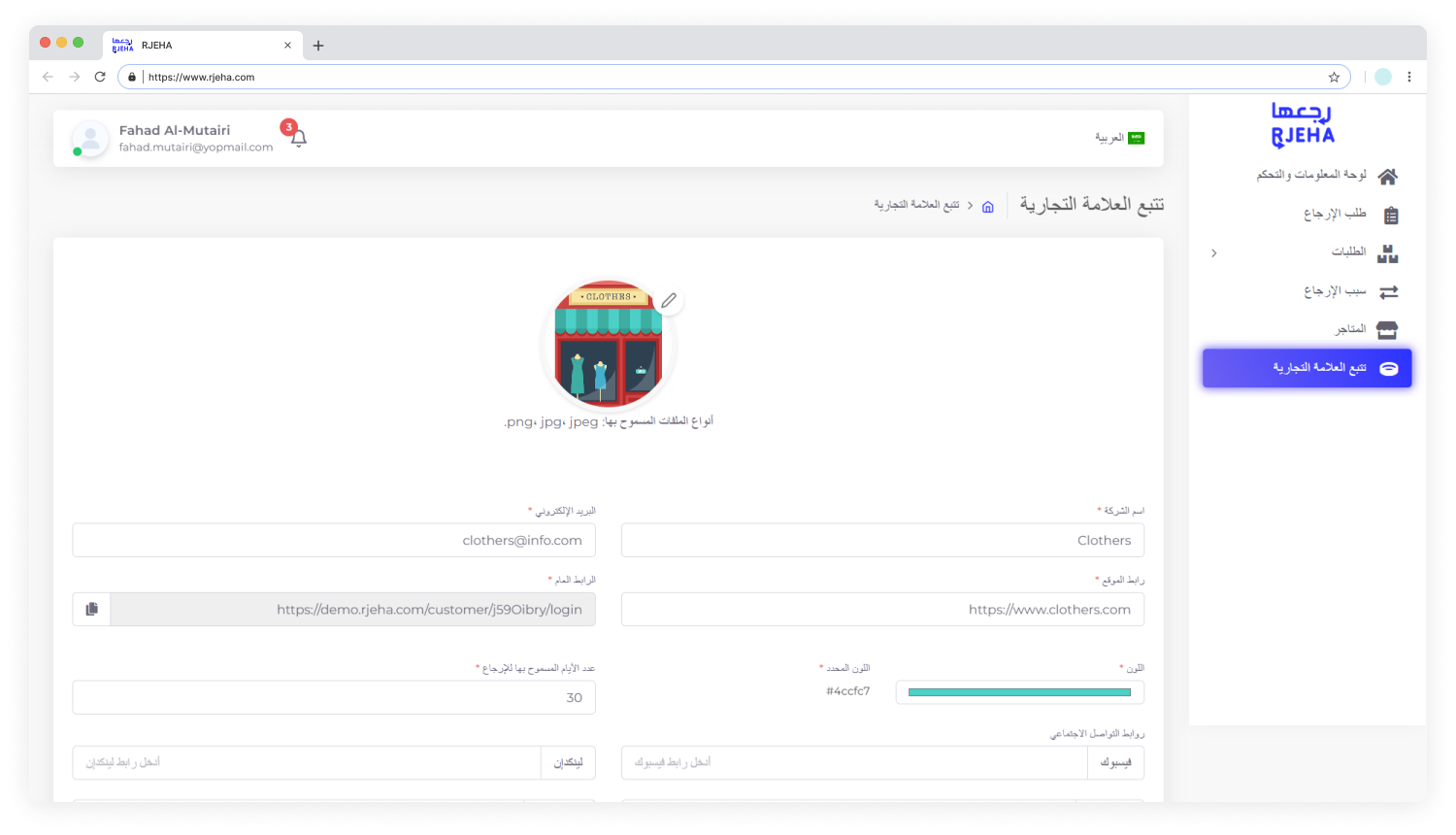1456x835 pixels.
Task: Click the company name field containing Clothers
Action: [x=881, y=541]
